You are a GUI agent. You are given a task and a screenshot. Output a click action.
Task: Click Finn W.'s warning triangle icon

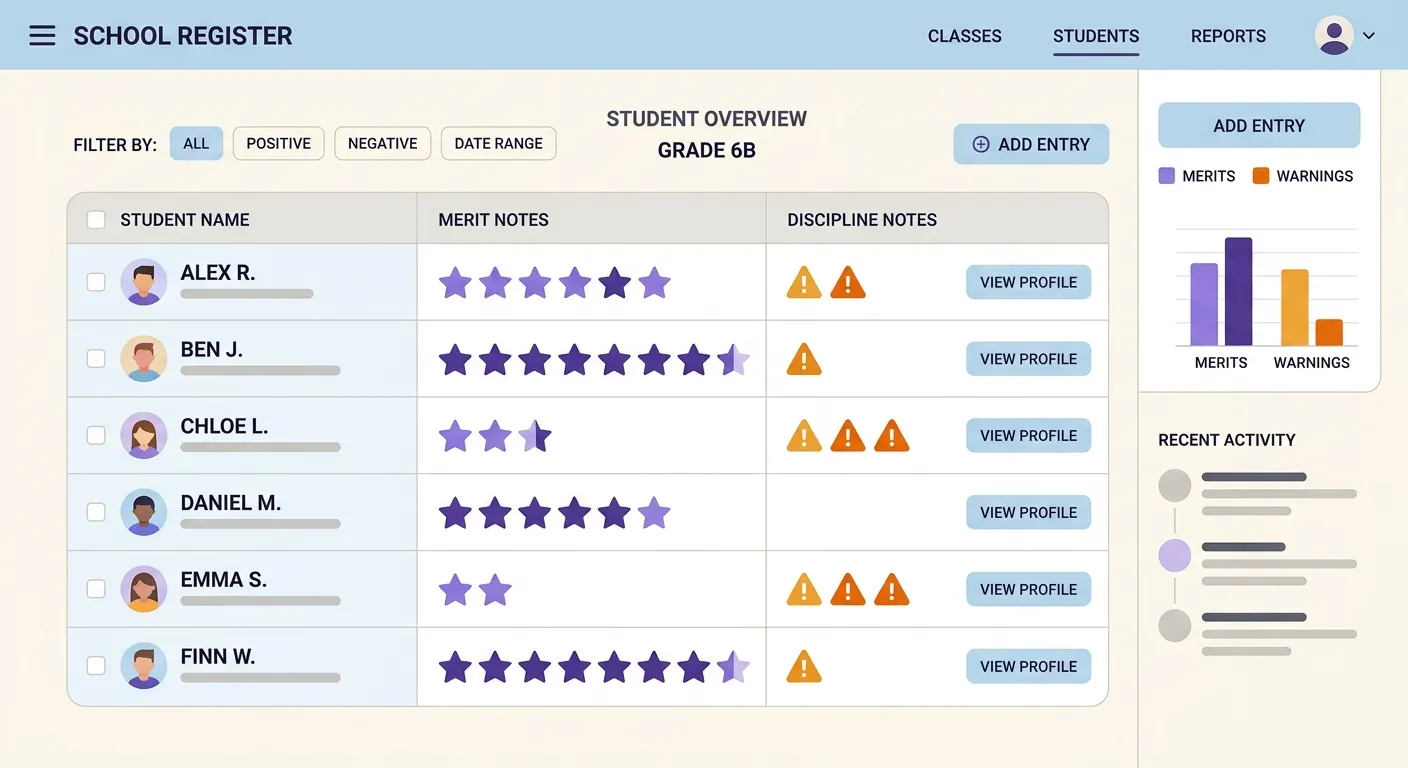(804, 666)
